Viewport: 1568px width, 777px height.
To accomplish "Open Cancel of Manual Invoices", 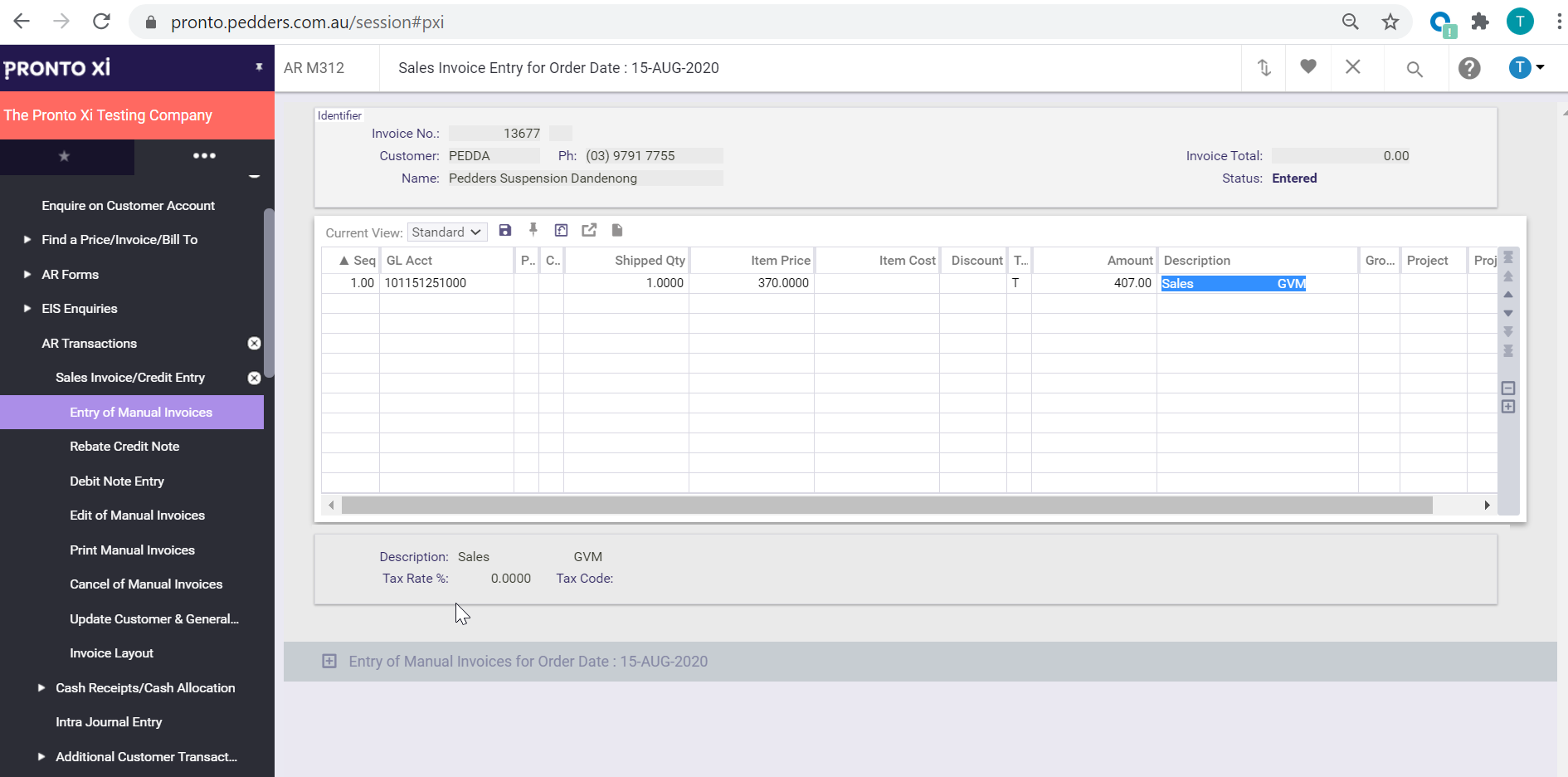I will 146,584.
